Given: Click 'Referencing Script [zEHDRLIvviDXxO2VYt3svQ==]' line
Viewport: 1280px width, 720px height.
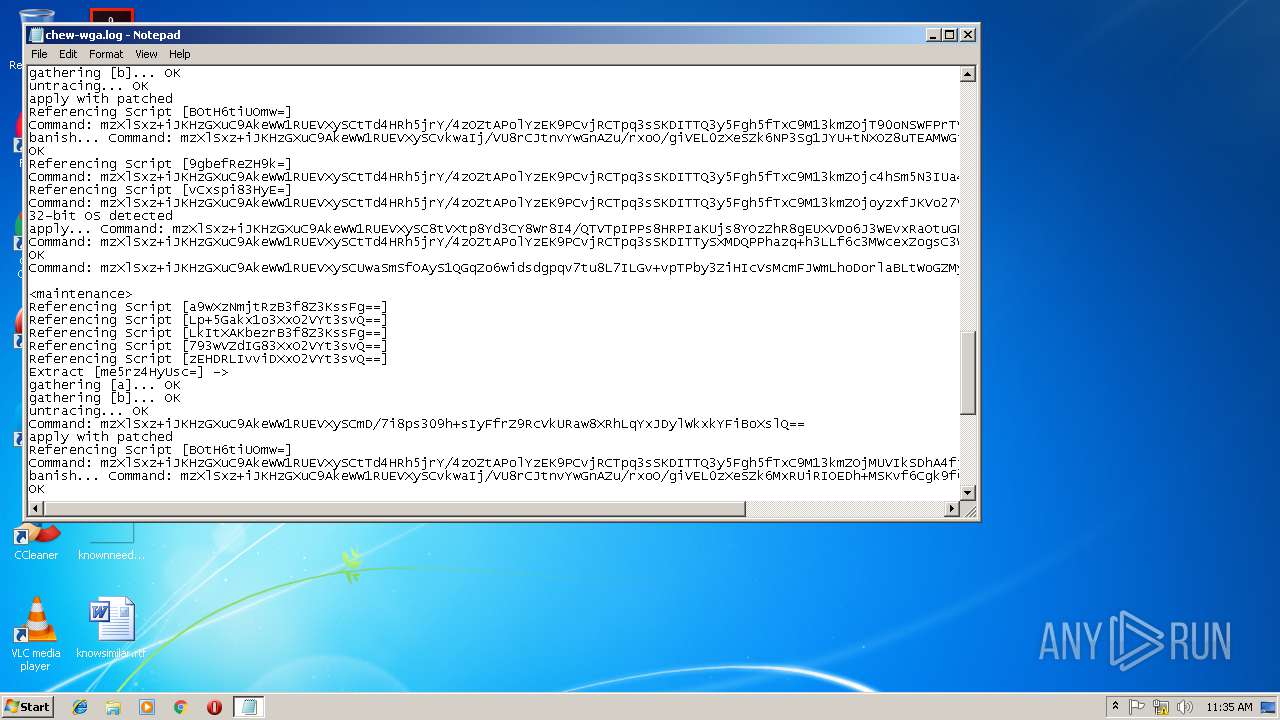Looking at the screenshot, I should (x=208, y=359).
